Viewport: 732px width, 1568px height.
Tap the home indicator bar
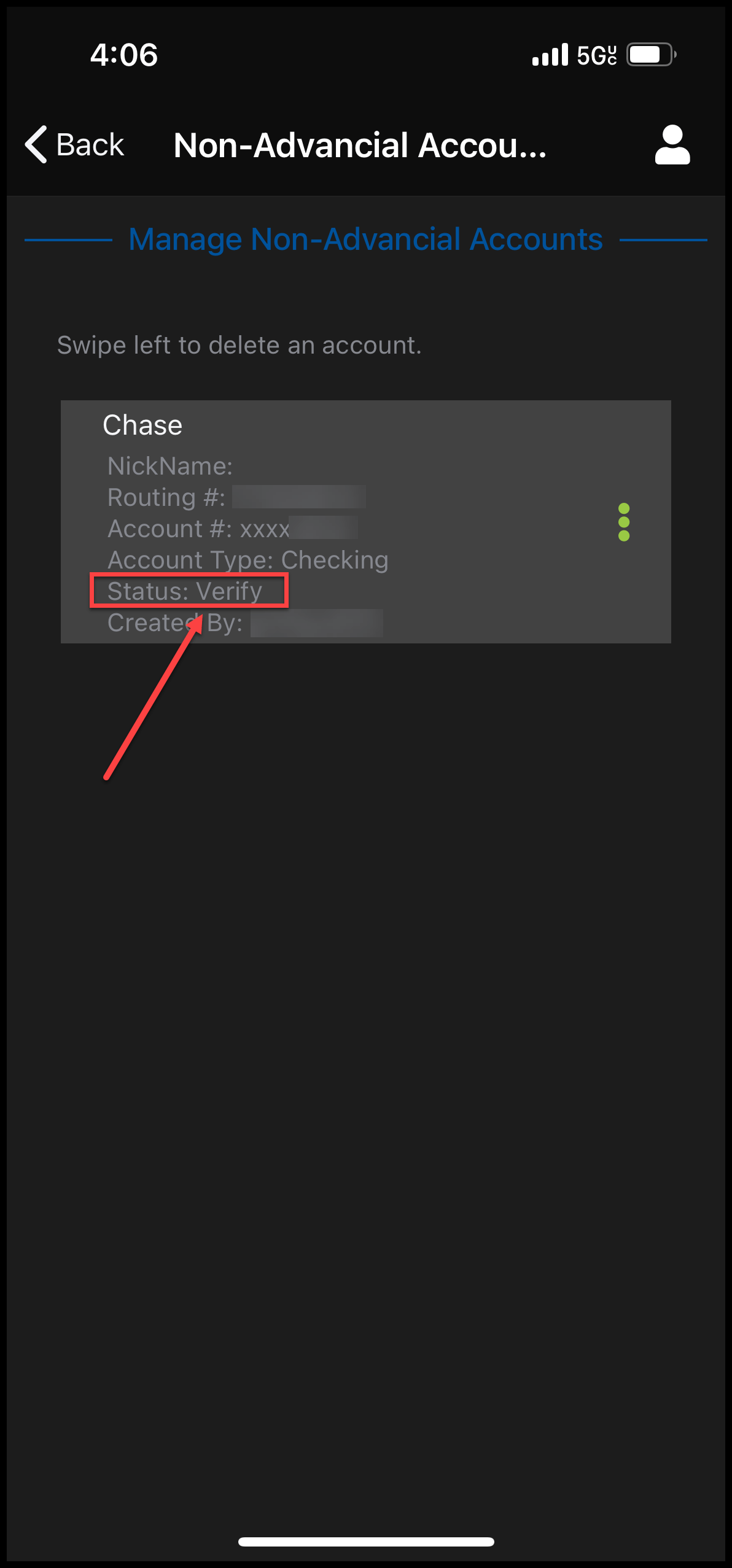(366, 1542)
